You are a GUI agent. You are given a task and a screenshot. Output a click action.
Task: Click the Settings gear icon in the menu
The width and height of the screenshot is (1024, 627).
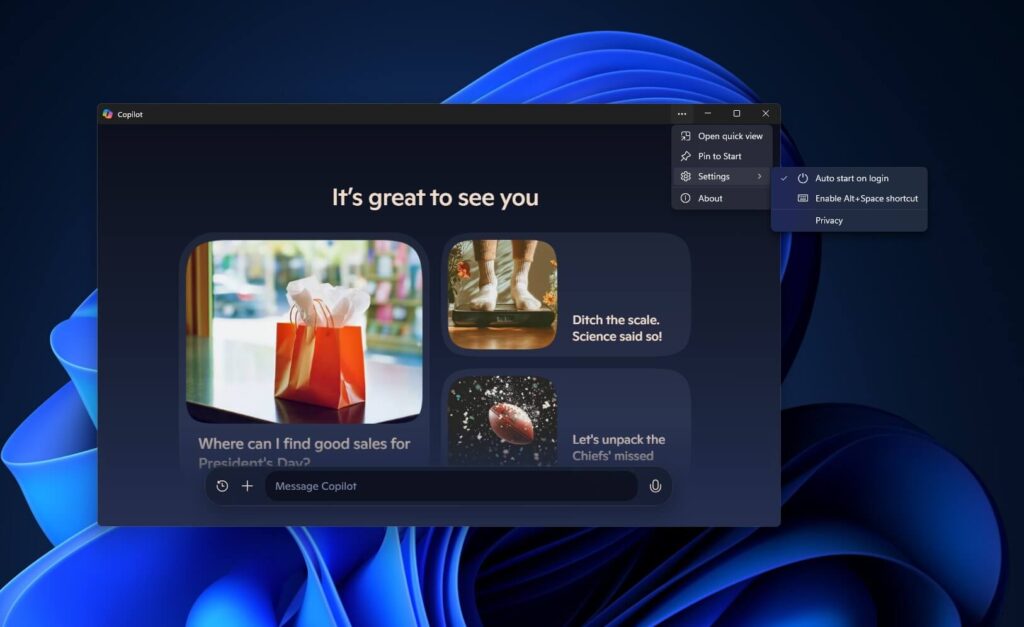tap(686, 177)
